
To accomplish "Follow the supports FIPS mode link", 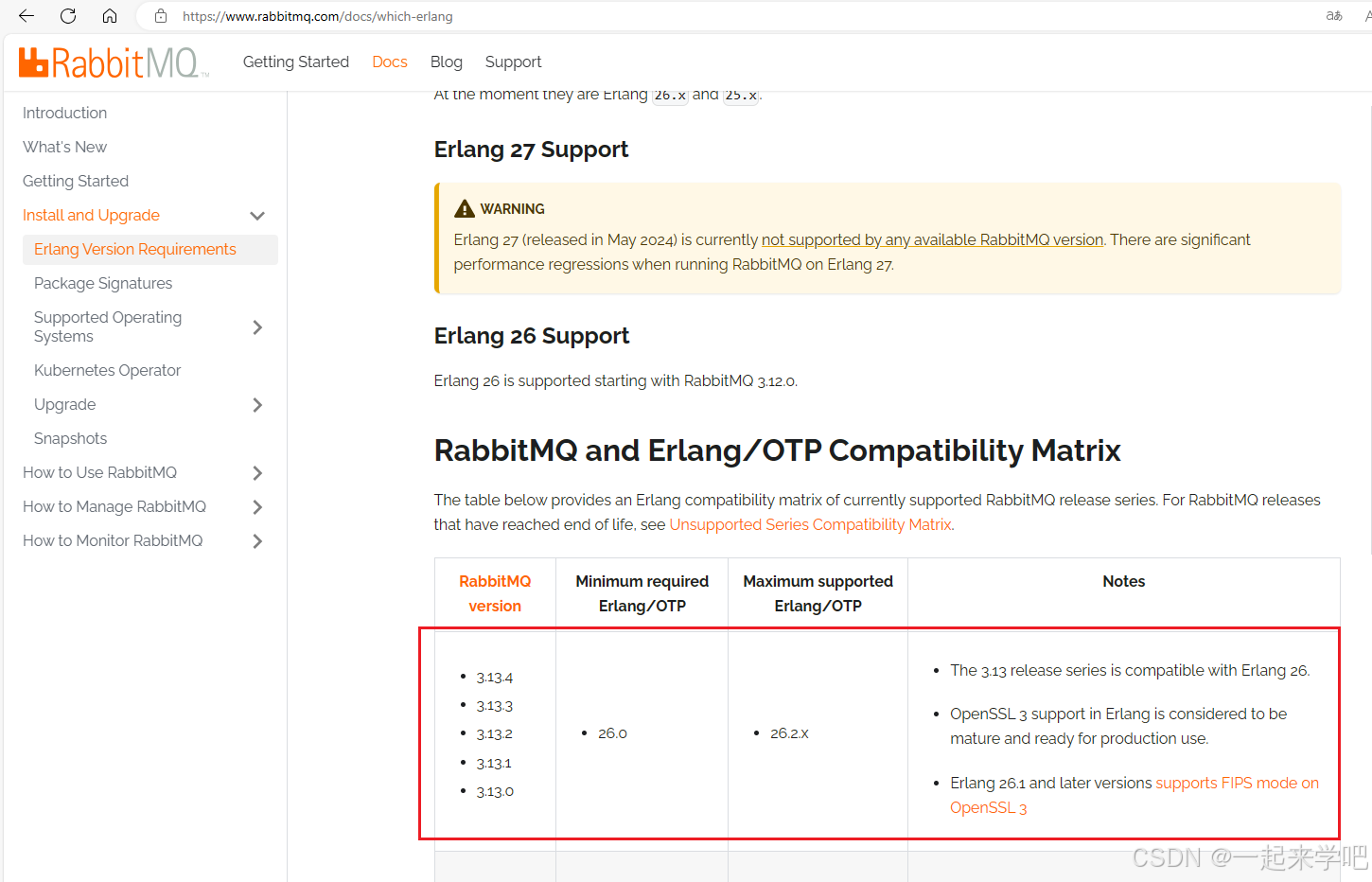I will click(x=1236, y=783).
